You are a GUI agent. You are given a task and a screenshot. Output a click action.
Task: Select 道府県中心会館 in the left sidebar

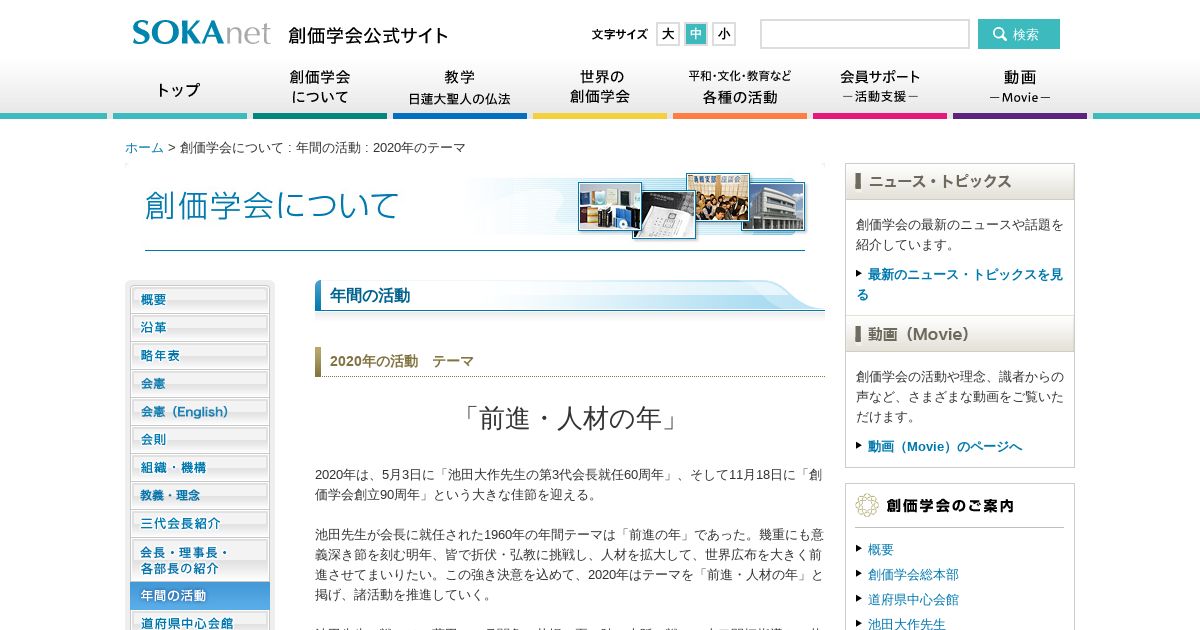[x=200, y=622]
